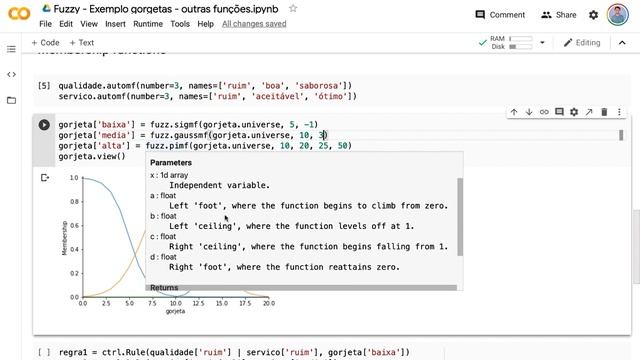The image size is (640, 360).
Task: Open notebook settings gear in header
Action: click(593, 15)
